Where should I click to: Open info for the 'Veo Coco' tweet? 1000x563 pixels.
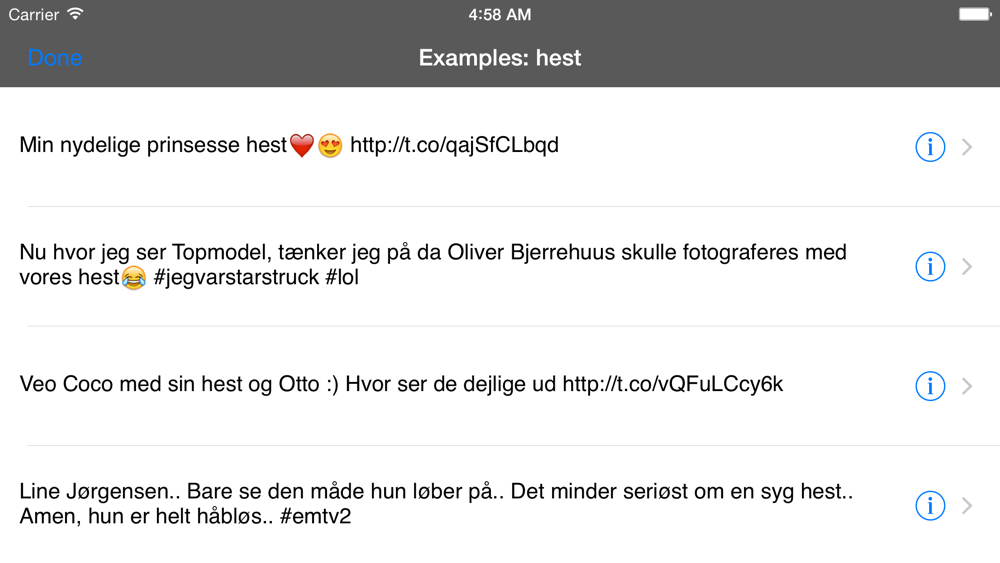click(930, 386)
